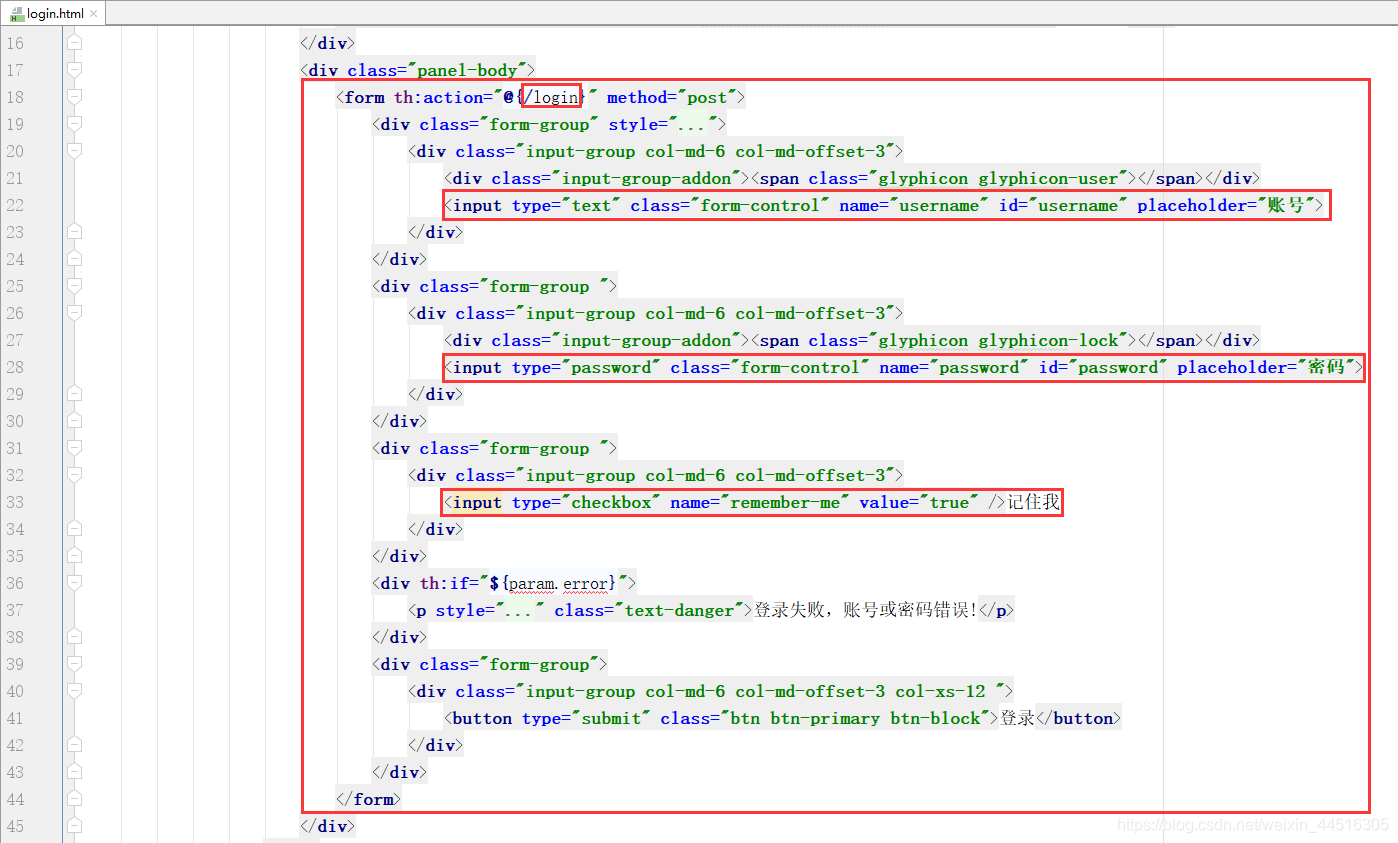Click the 登录失败，账号或密码错误! message text
Screen dimensions: 1398x843
[x=866, y=610]
